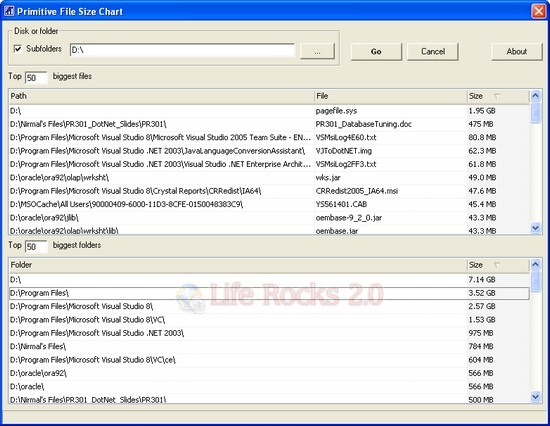Select the Microsoft Visual Studio 8\VC\ folder row

(x=269, y=320)
